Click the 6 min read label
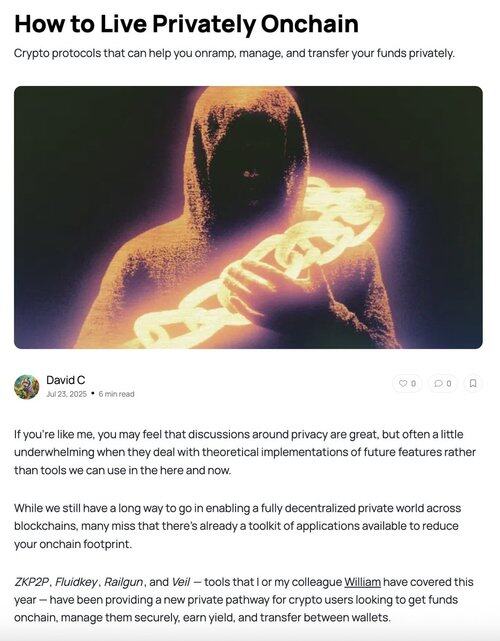This screenshot has height=641, width=500. [117, 394]
